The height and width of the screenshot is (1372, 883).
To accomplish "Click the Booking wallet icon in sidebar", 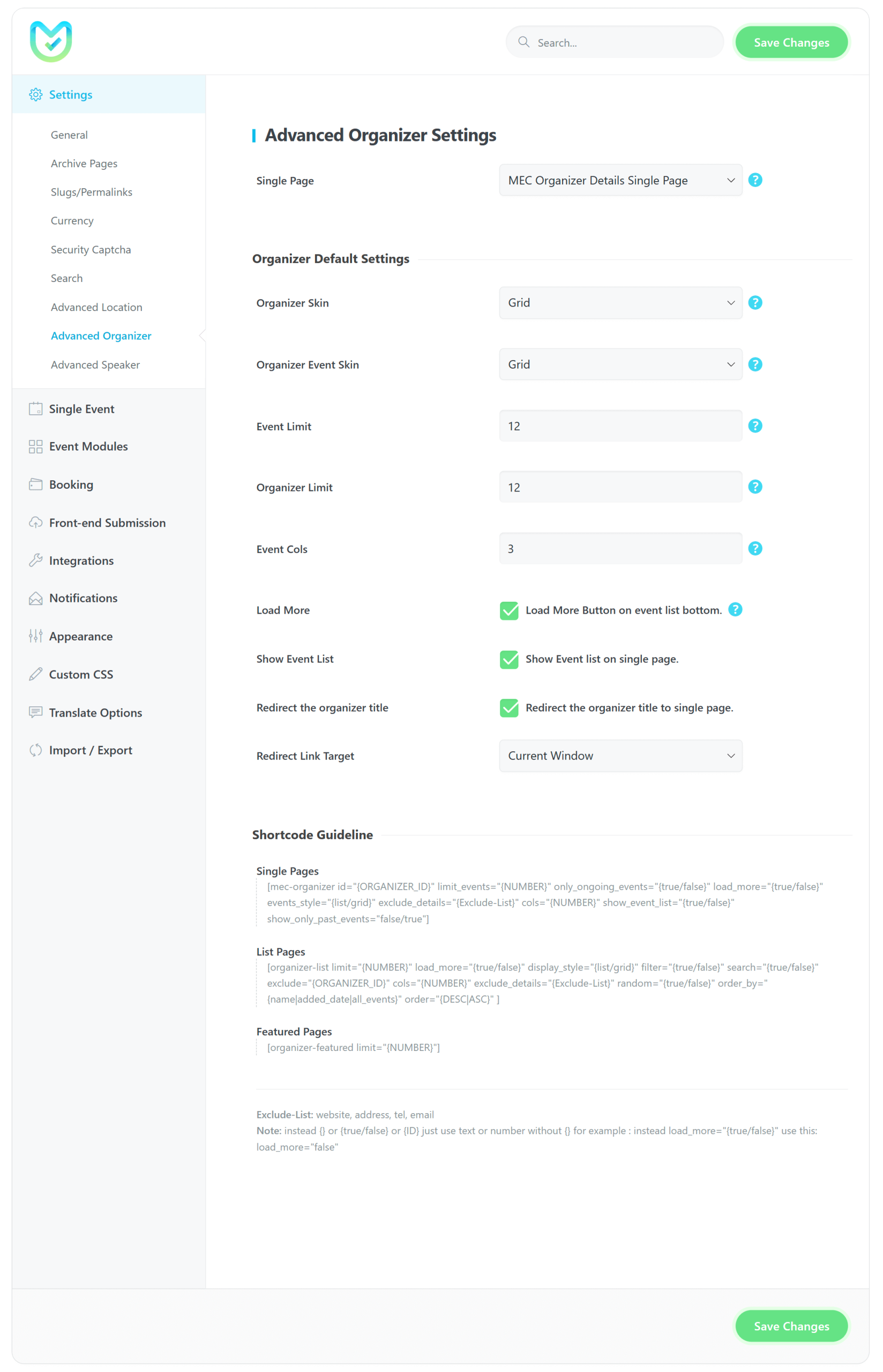I will pos(35,484).
